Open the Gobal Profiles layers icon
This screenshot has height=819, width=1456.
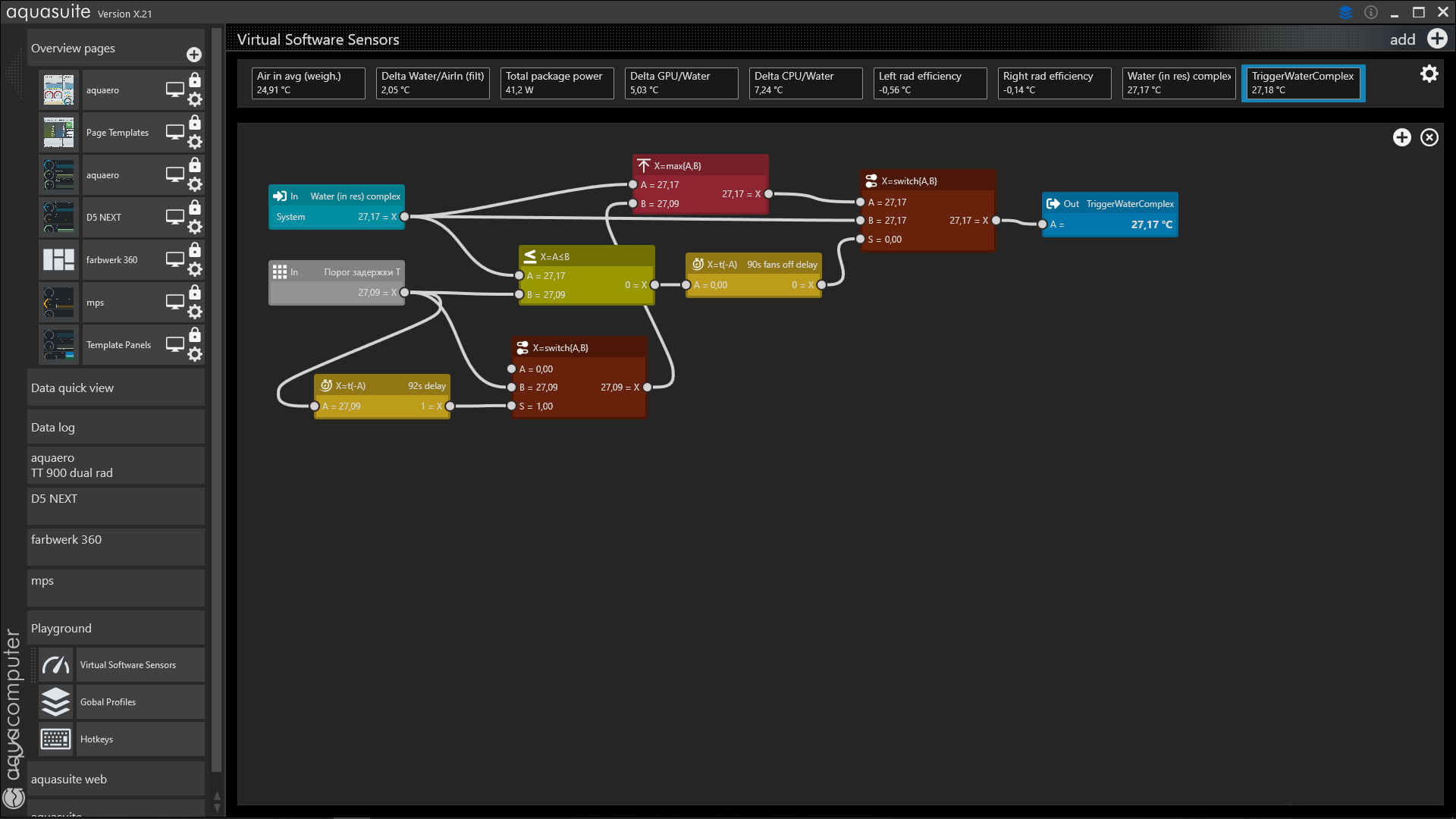click(56, 702)
